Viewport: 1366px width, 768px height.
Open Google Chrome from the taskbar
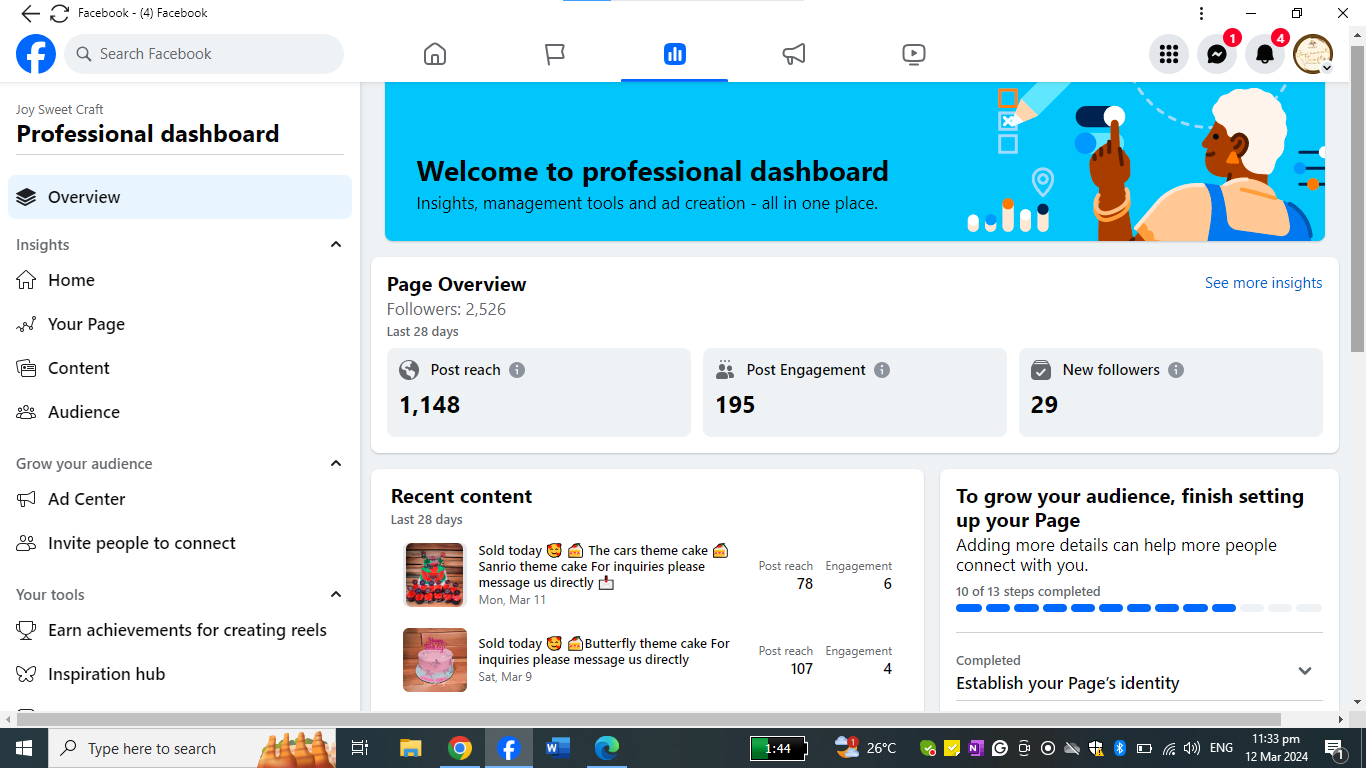click(x=460, y=748)
